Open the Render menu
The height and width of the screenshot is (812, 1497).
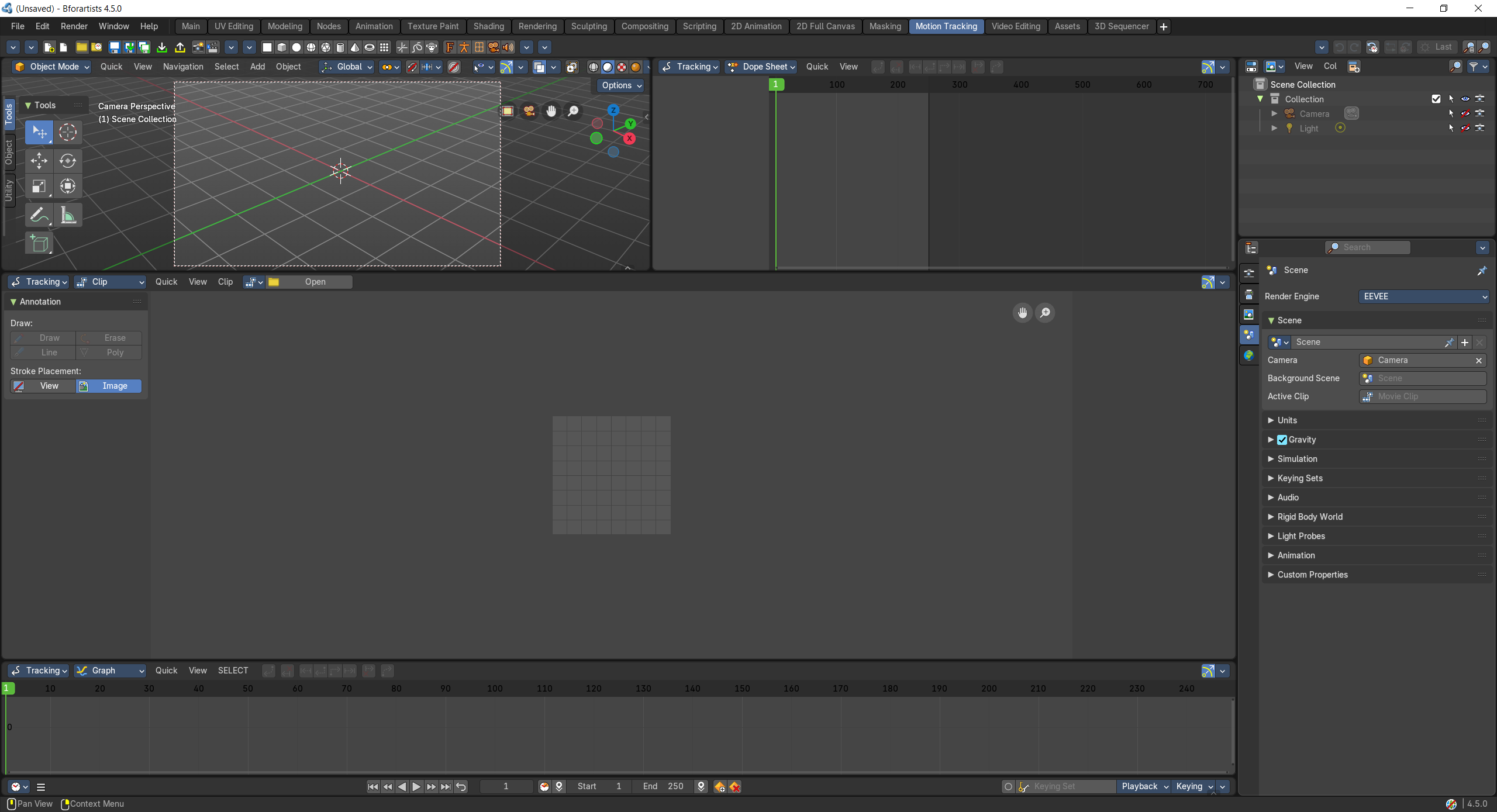point(74,26)
